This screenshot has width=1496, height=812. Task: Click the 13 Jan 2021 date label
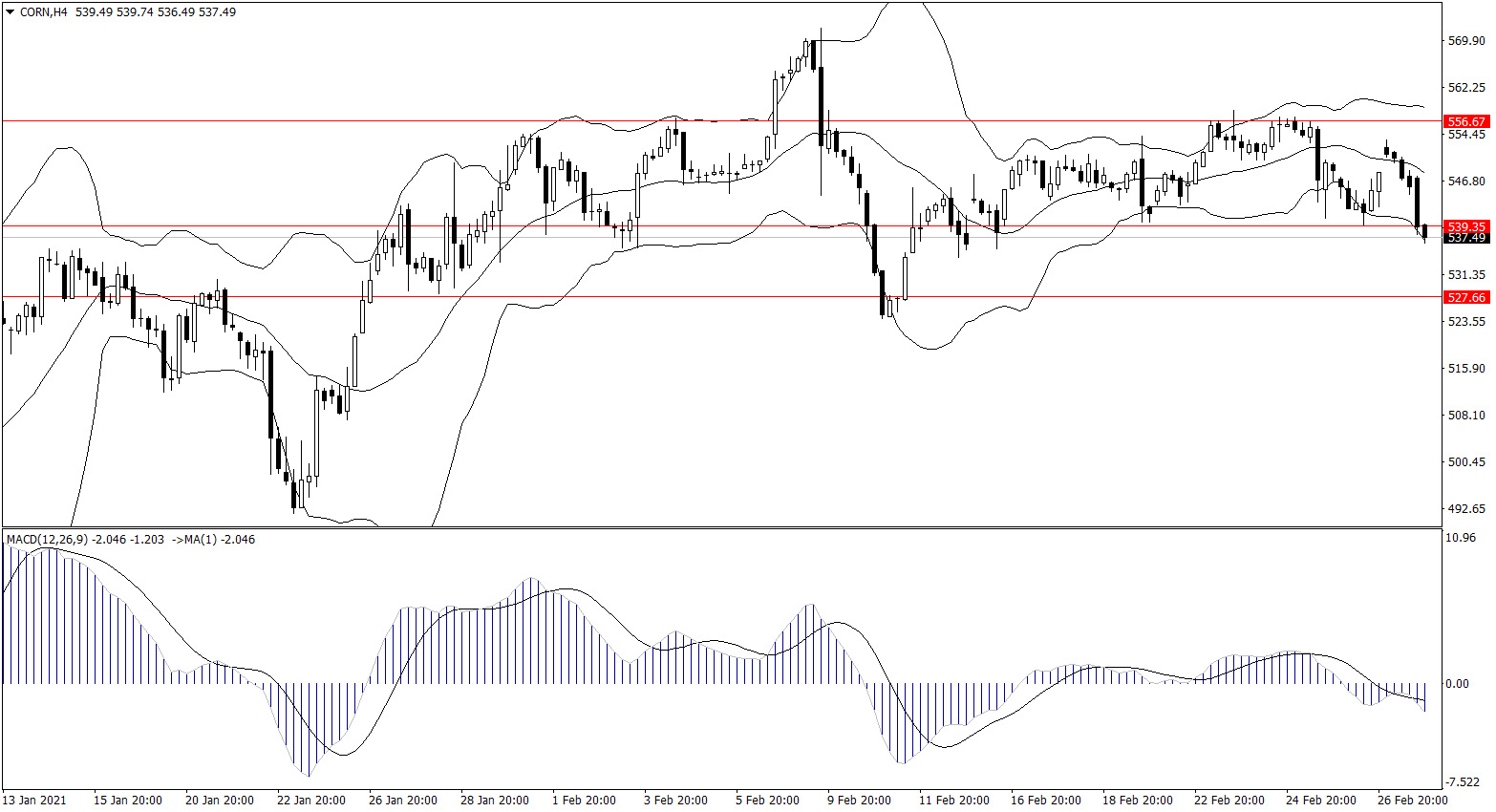(34, 800)
